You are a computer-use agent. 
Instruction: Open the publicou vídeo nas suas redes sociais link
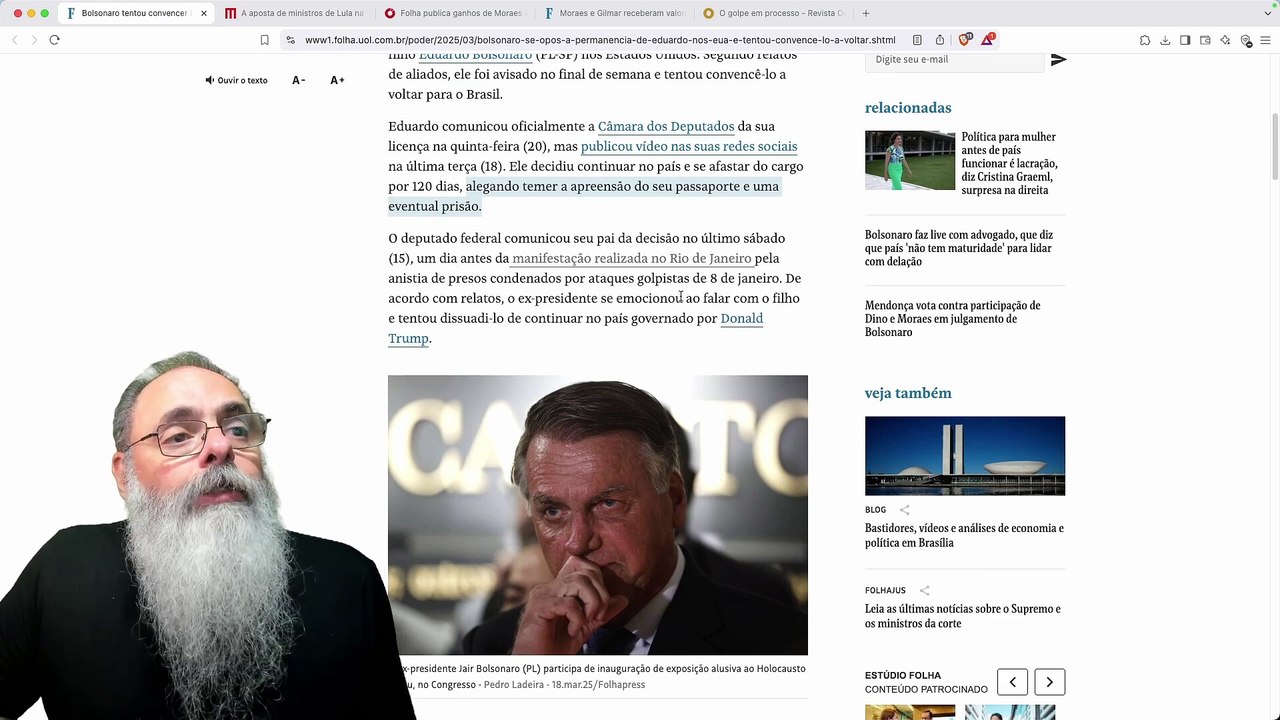(689, 147)
